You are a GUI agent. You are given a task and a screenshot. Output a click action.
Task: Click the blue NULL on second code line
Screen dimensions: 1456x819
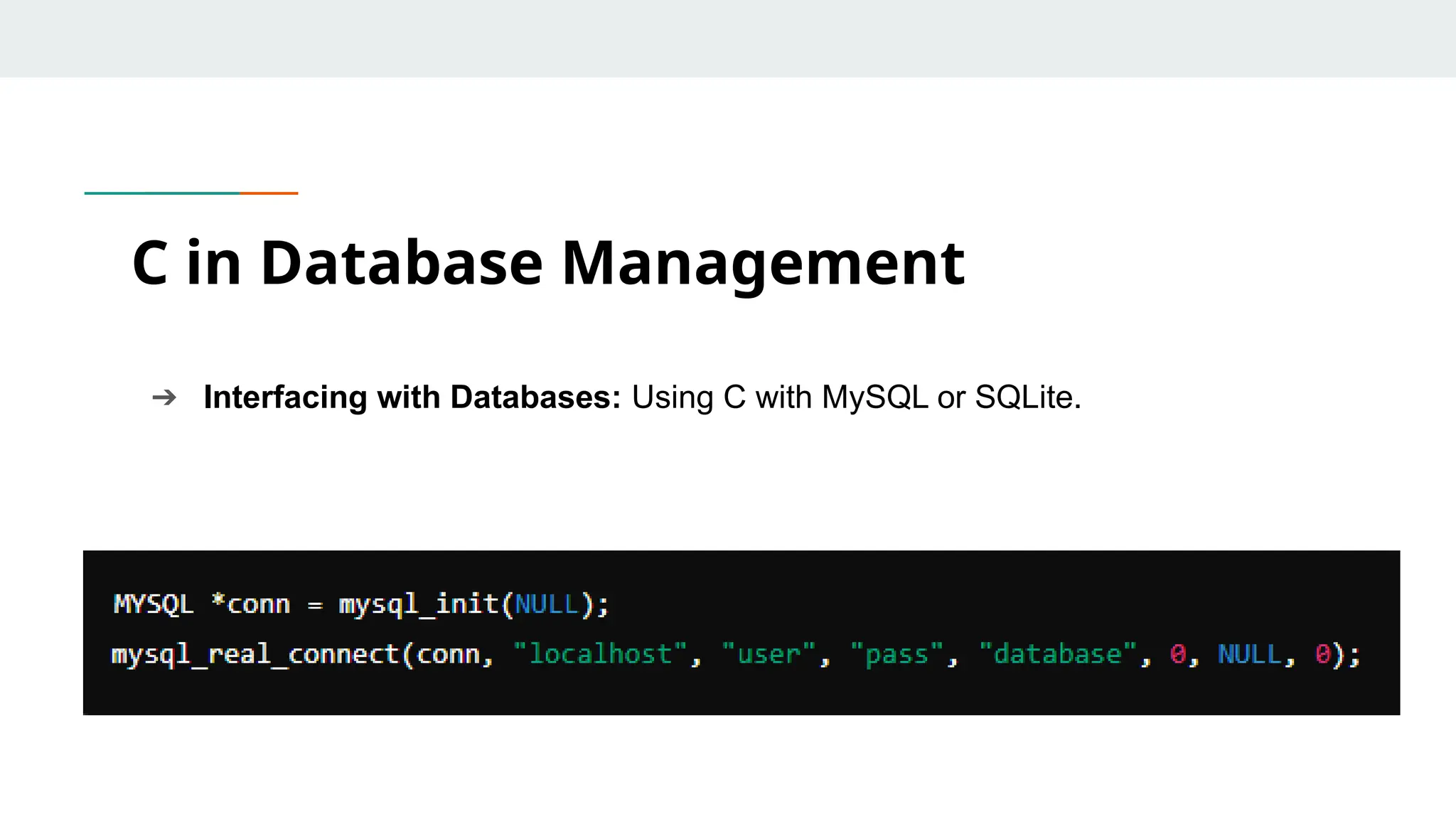[1250, 655]
